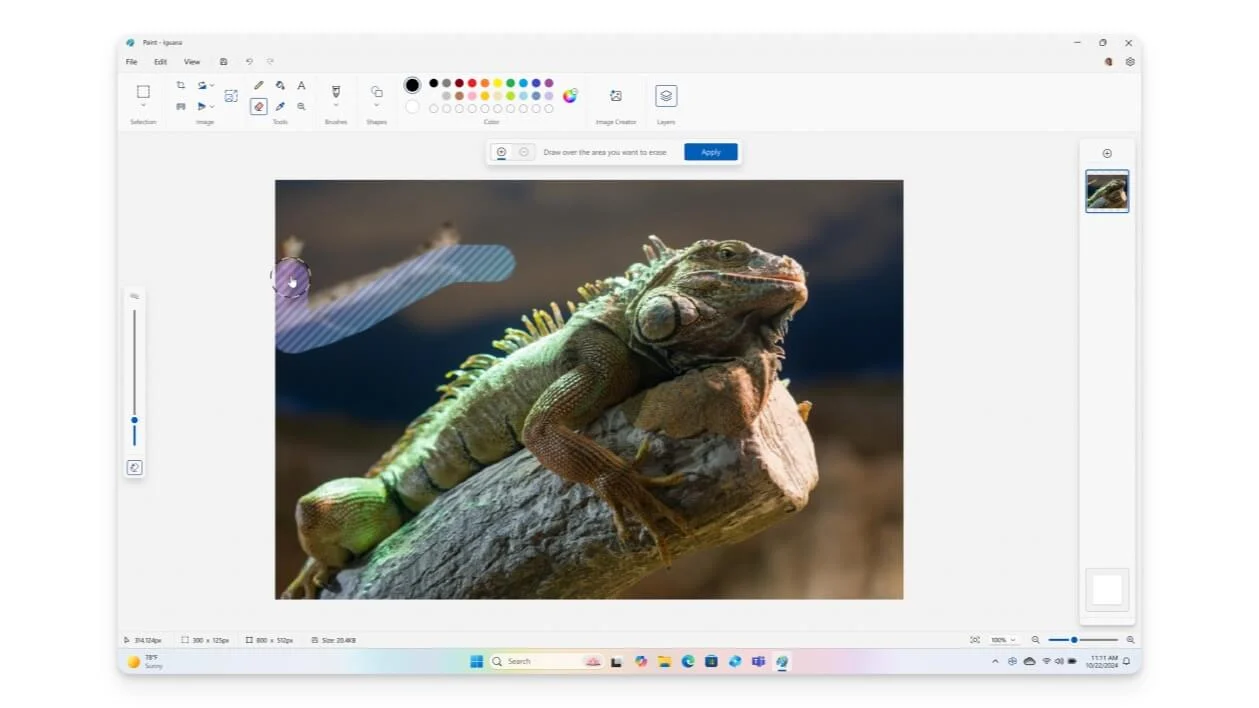Viewport: 1259px width, 708px height.
Task: Select the iguana layer thumbnail
Action: pos(1107,192)
